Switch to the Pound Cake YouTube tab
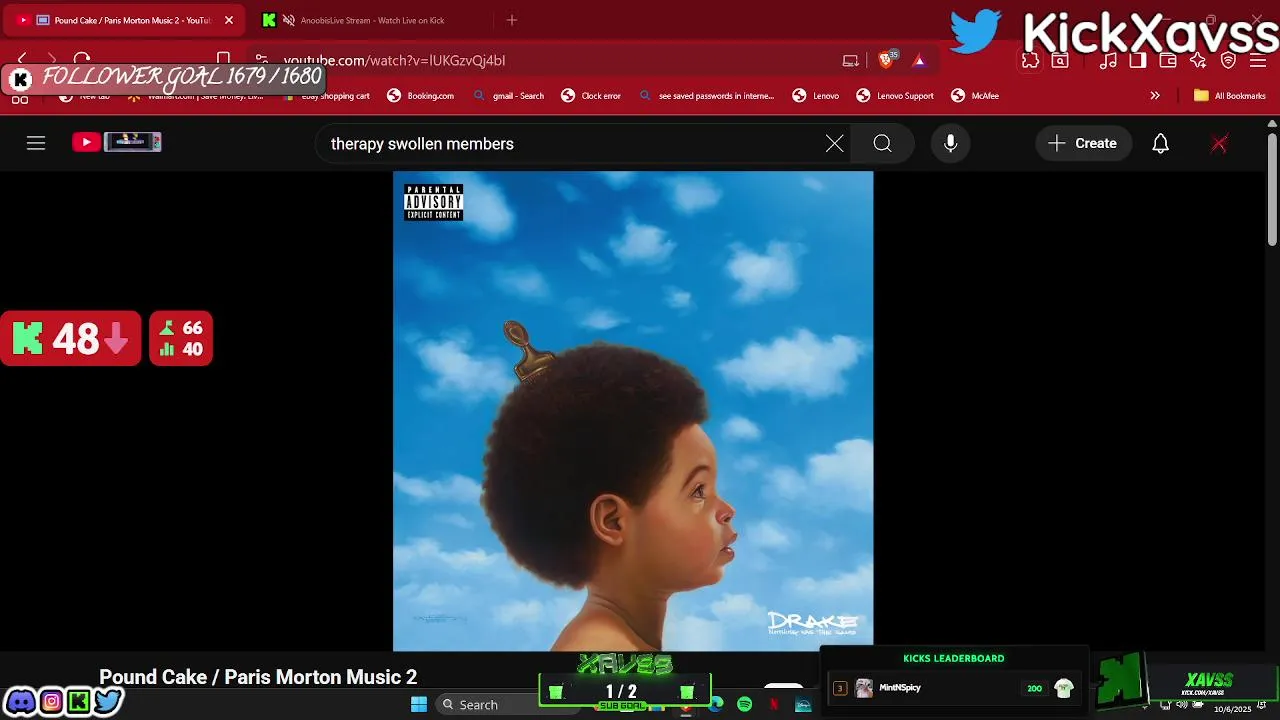Viewport: 1280px width, 720px height. click(125, 20)
